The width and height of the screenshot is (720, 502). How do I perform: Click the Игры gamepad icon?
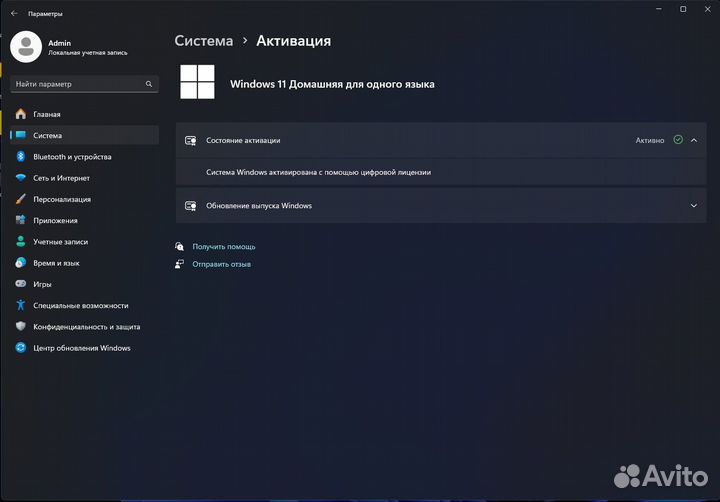20,284
